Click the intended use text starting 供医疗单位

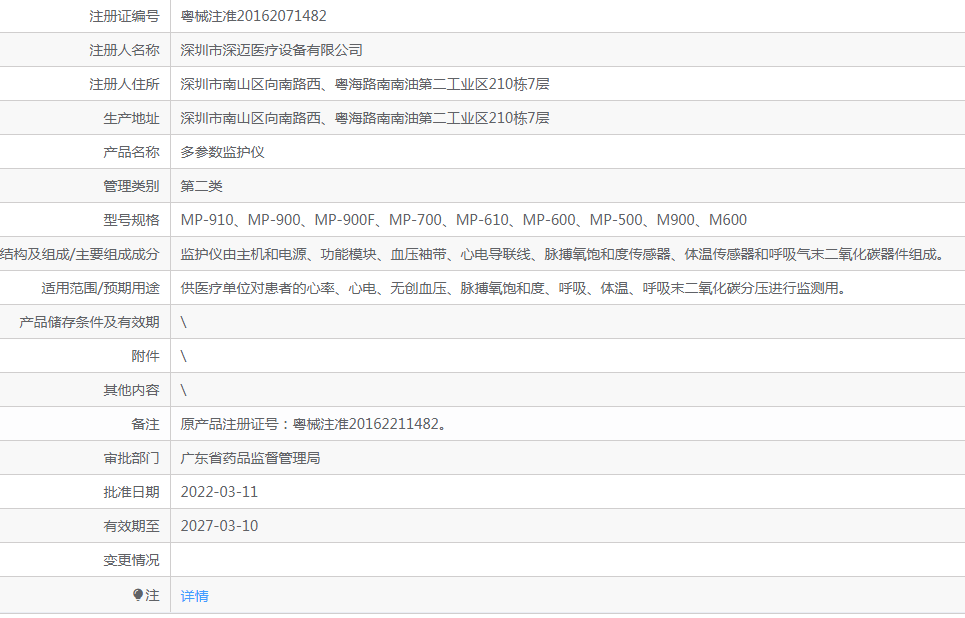point(515,288)
